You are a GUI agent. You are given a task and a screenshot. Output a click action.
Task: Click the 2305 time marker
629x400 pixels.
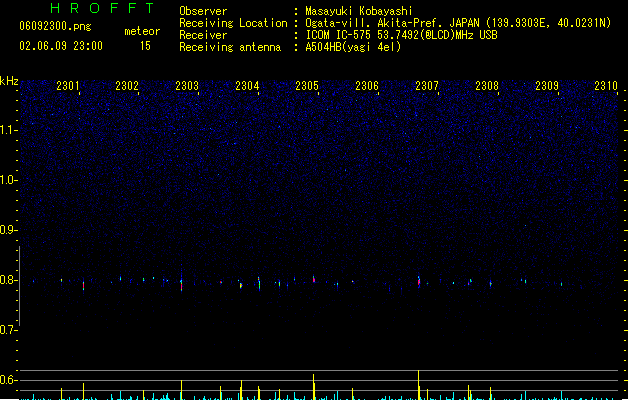click(307, 86)
